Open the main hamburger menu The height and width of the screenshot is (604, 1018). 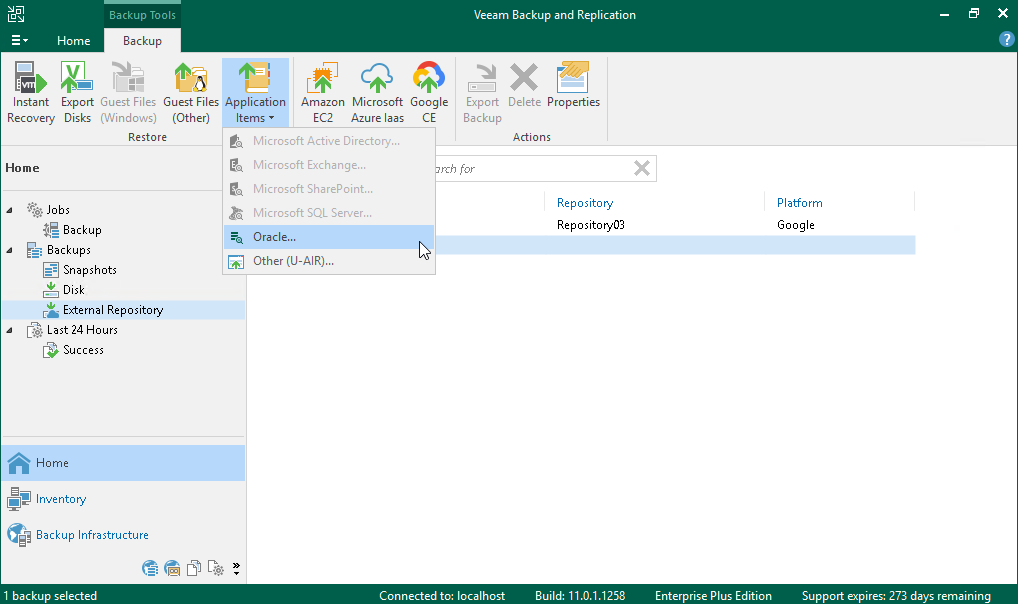coord(19,40)
